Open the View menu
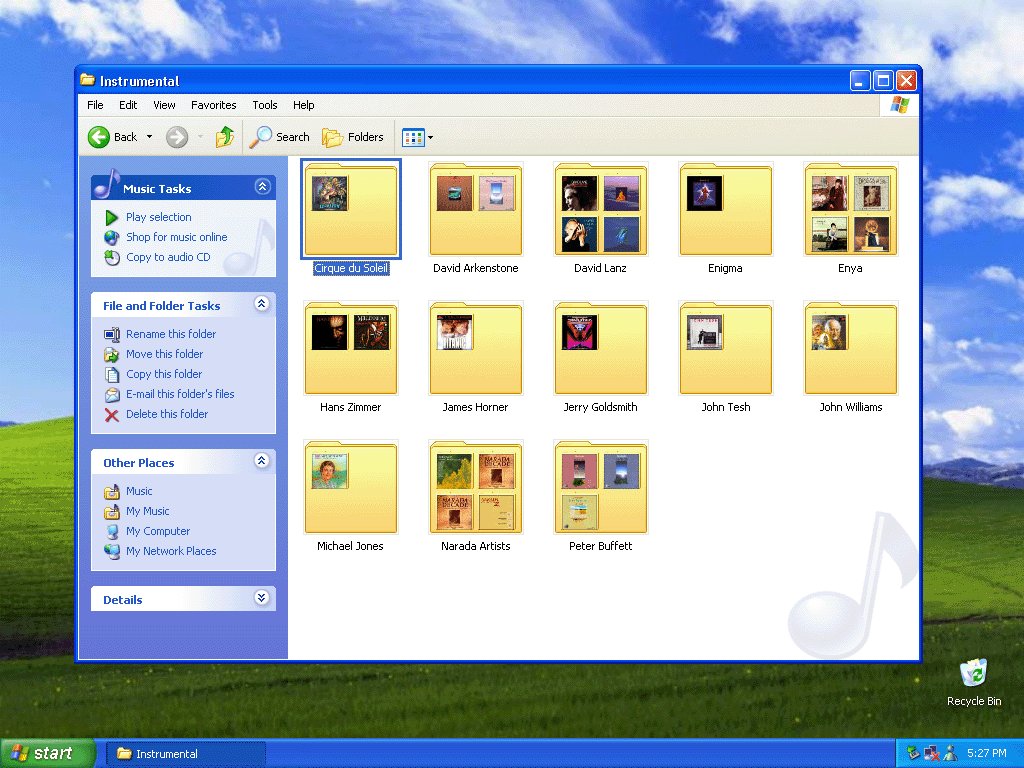Image resolution: width=1024 pixels, height=768 pixels. pos(164,105)
